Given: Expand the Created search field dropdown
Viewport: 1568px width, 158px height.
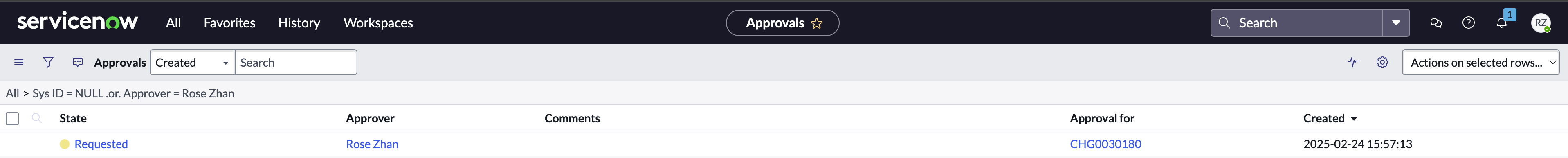Looking at the screenshot, I should pos(192,62).
